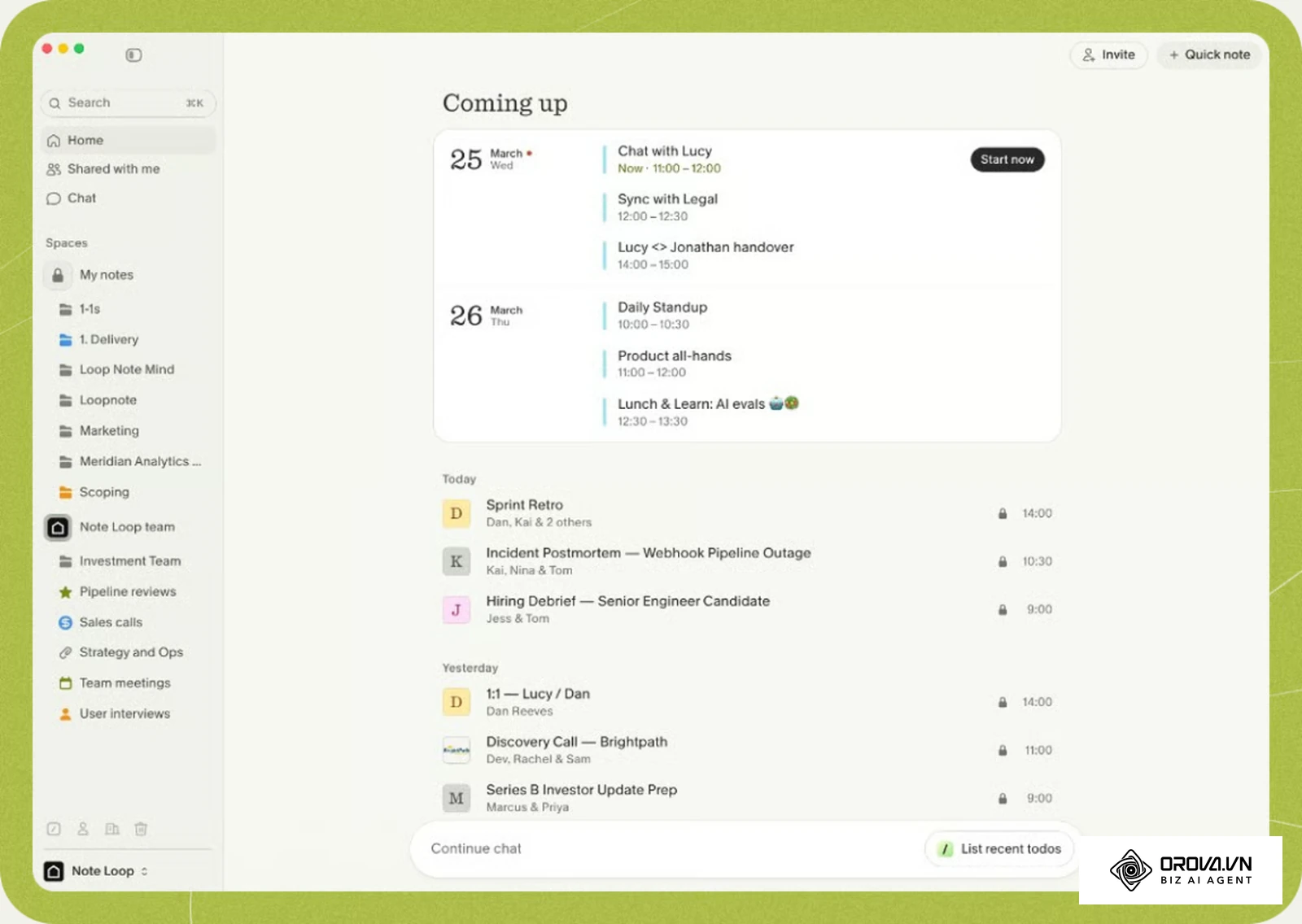The width and height of the screenshot is (1302, 924).
Task: Toggle the sidebar panel icon
Action: coord(133,55)
